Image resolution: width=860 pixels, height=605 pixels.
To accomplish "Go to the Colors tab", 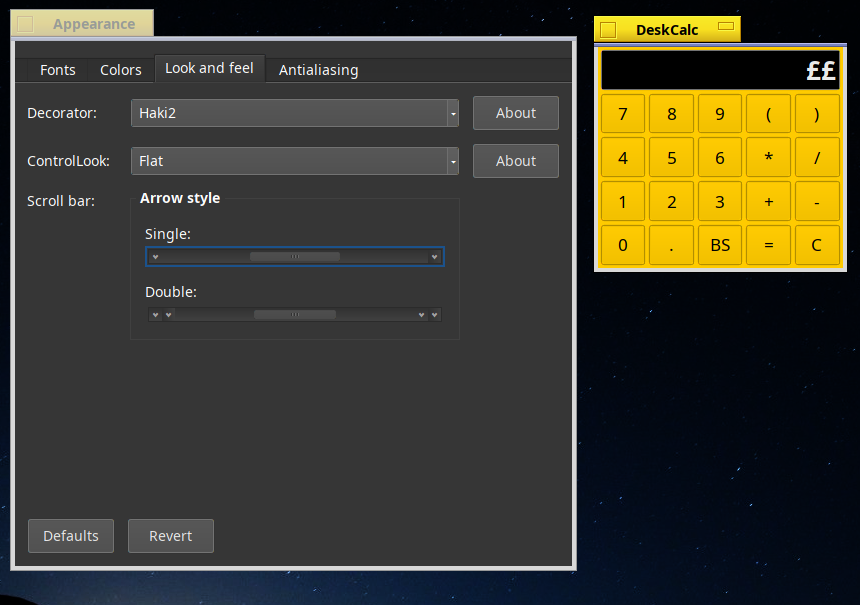I will 121,70.
